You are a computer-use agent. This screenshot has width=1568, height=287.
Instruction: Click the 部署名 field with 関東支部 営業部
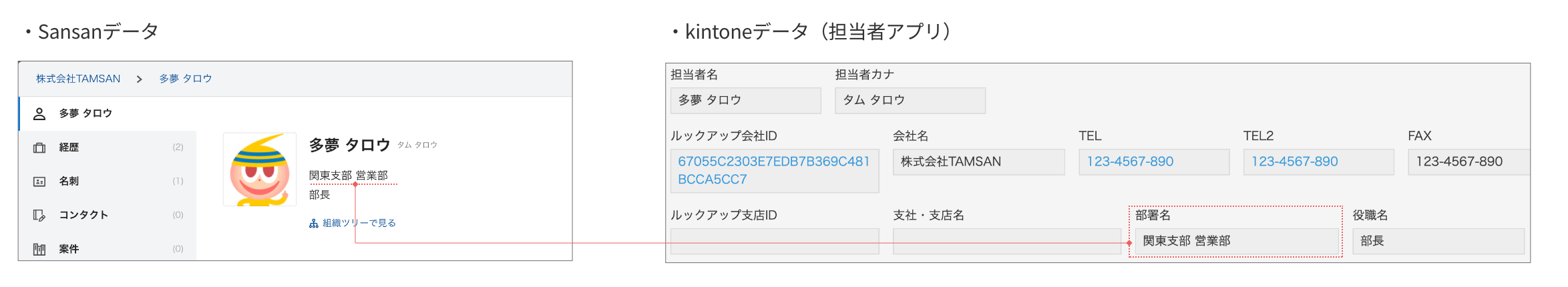1235,241
